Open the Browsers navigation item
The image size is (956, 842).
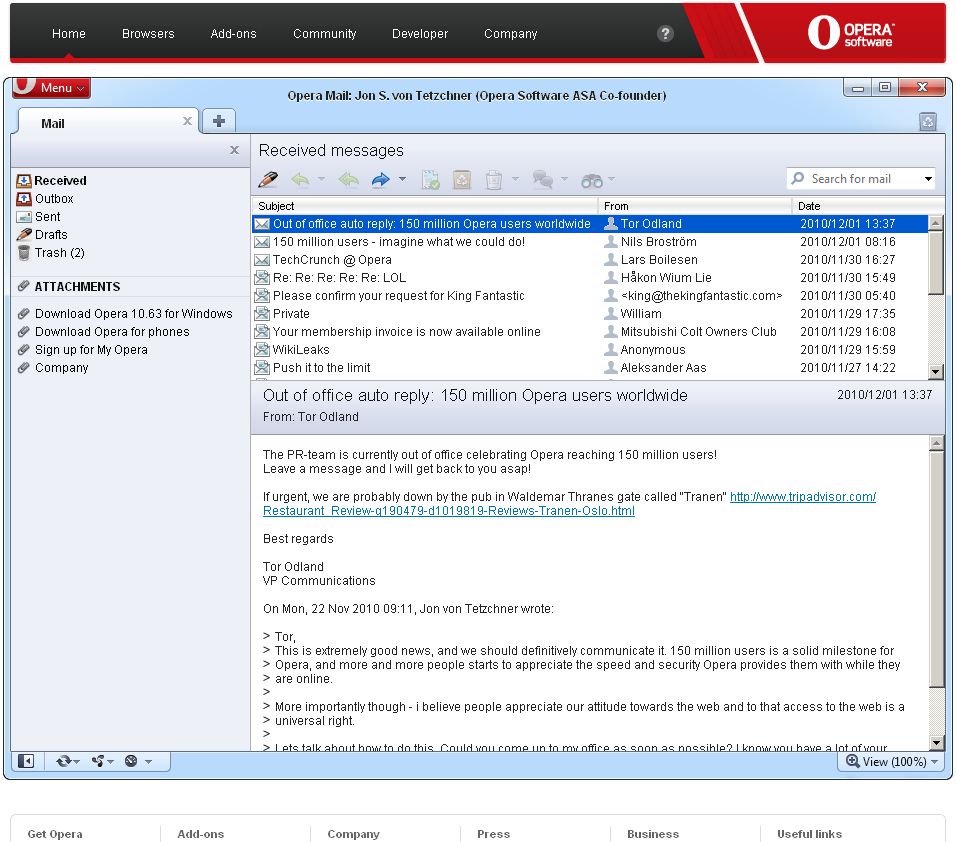click(148, 34)
